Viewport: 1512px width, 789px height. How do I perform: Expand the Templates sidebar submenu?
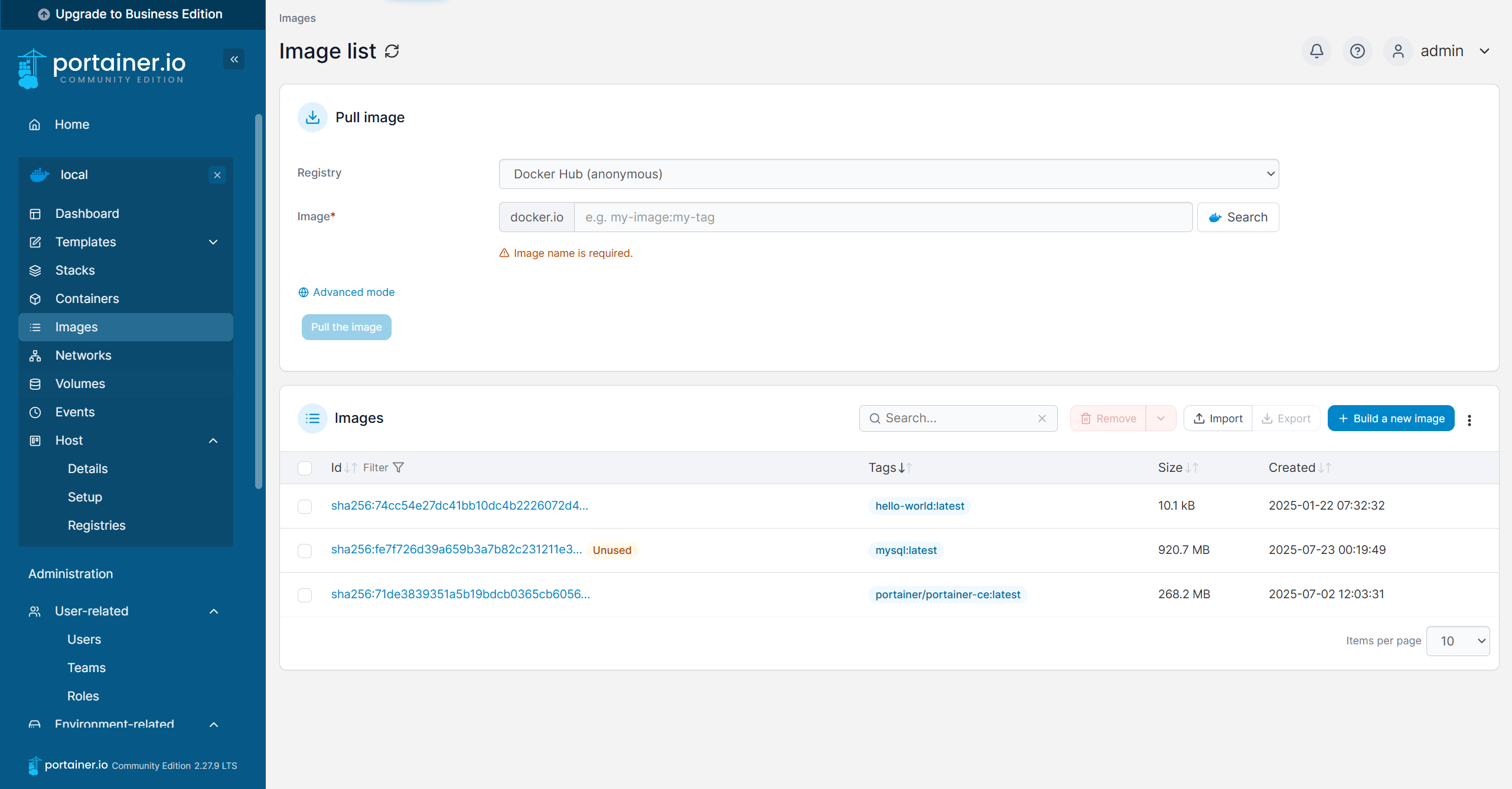click(213, 242)
